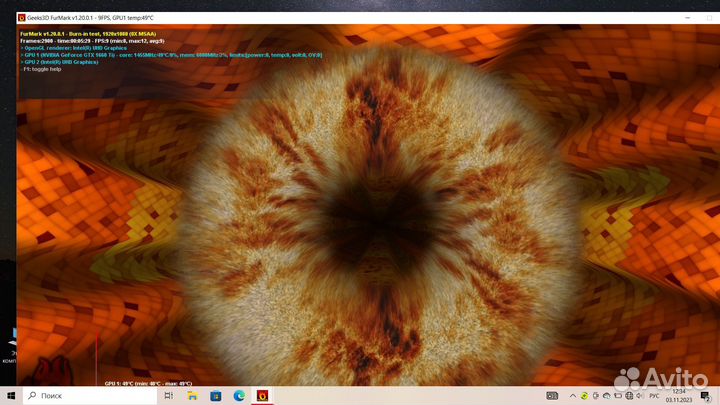The width and height of the screenshot is (720, 405).
Task: Click the green circular tray icon
Action: 584,396
